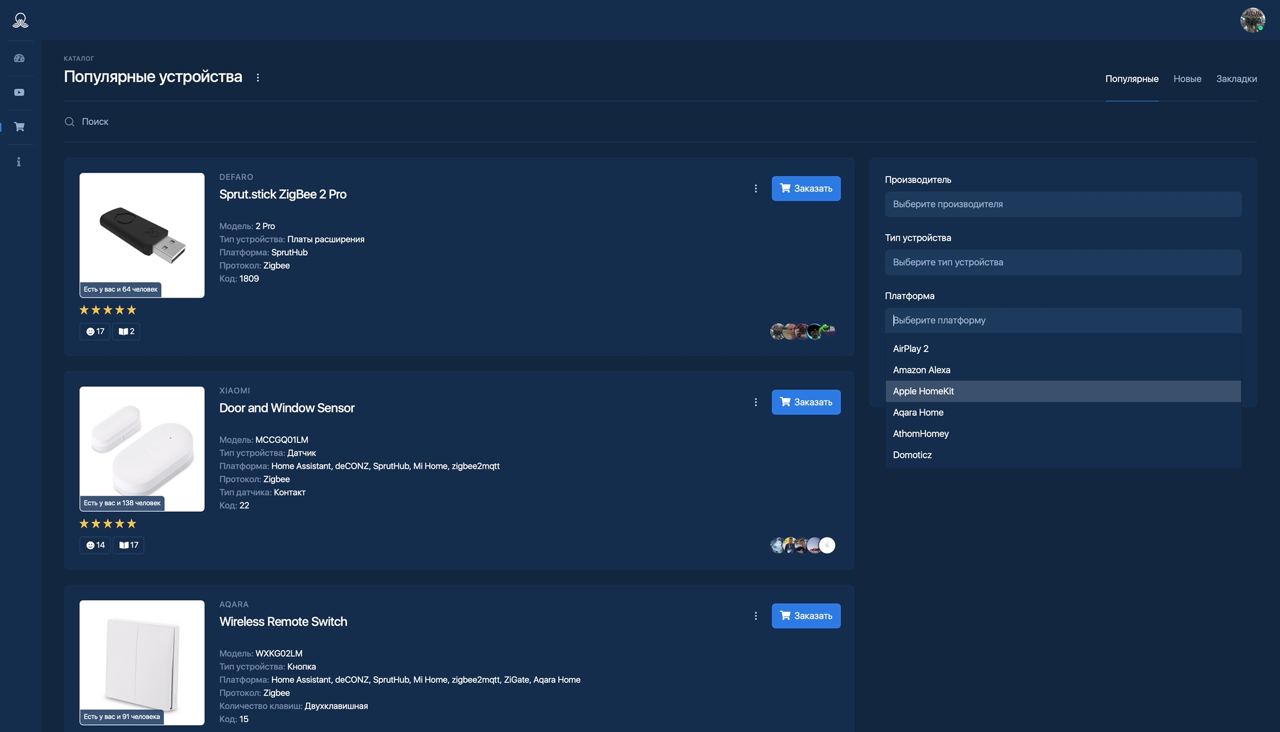Click the Поиск search field
Viewport: 1280px width, 732px height.
pyautogui.click(x=660, y=121)
